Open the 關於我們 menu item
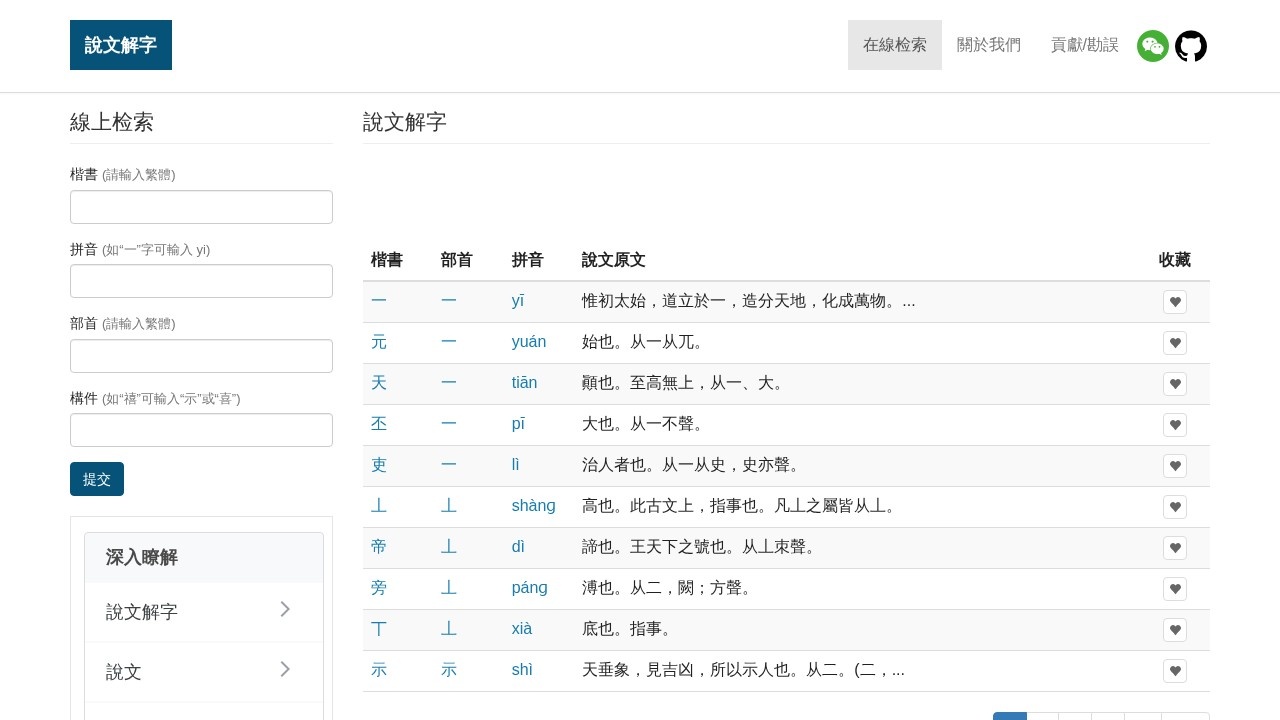 coord(988,45)
